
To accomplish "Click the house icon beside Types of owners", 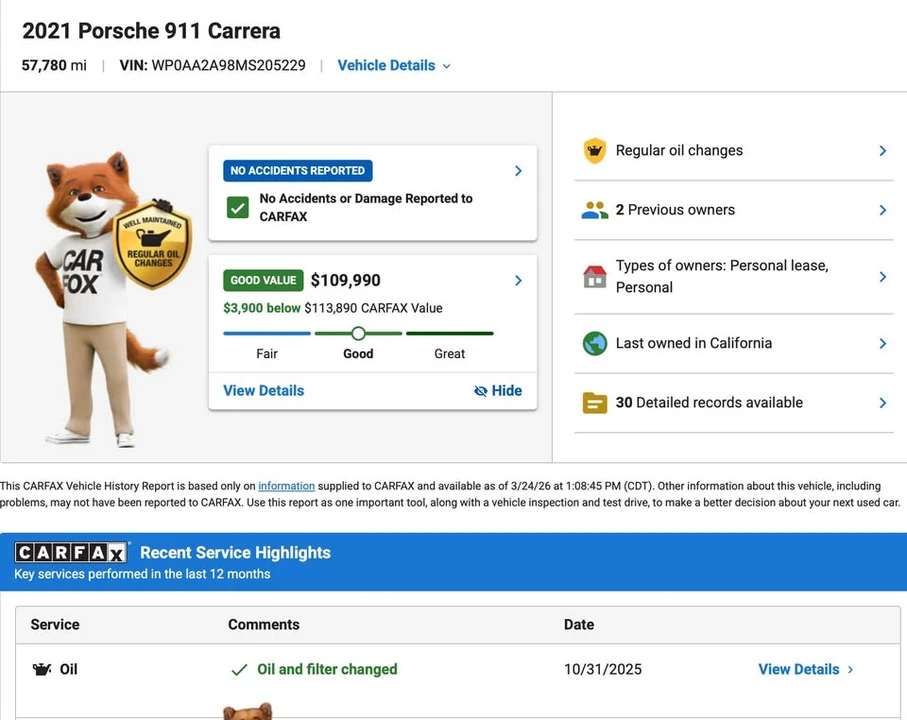I will pos(594,276).
